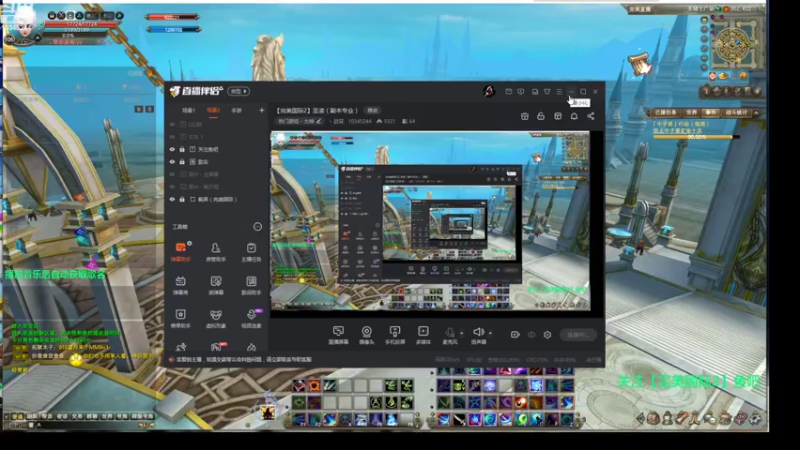Image resolution: width=800 pixels, height=450 pixels.
Task: Click the 直播伴侣 logo
Action: tap(196, 91)
